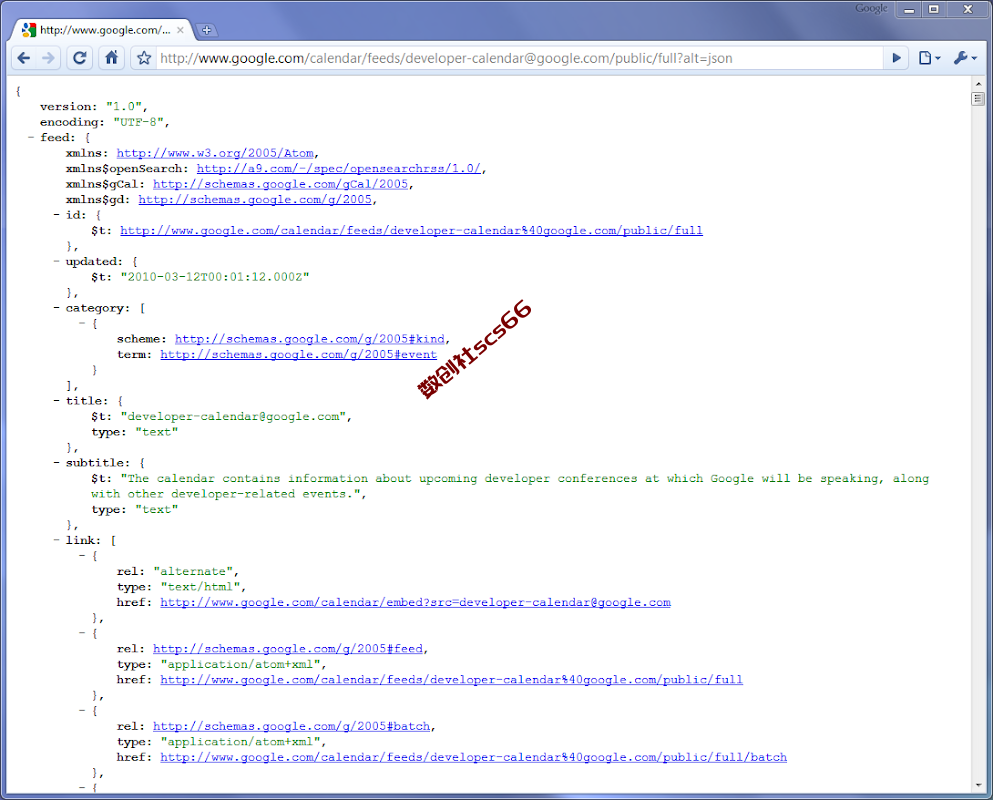Viewport: 993px width, 800px height.
Task: Collapse the alternate link item
Action: coord(82,556)
